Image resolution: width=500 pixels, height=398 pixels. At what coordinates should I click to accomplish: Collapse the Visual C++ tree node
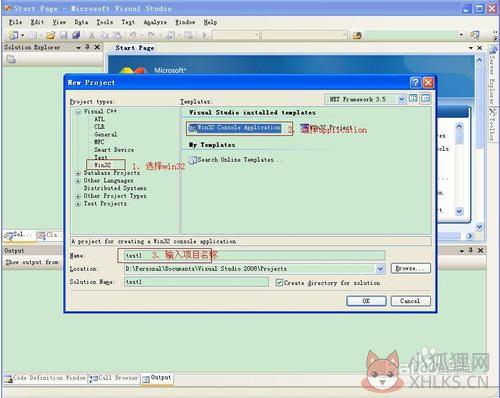[x=78, y=112]
